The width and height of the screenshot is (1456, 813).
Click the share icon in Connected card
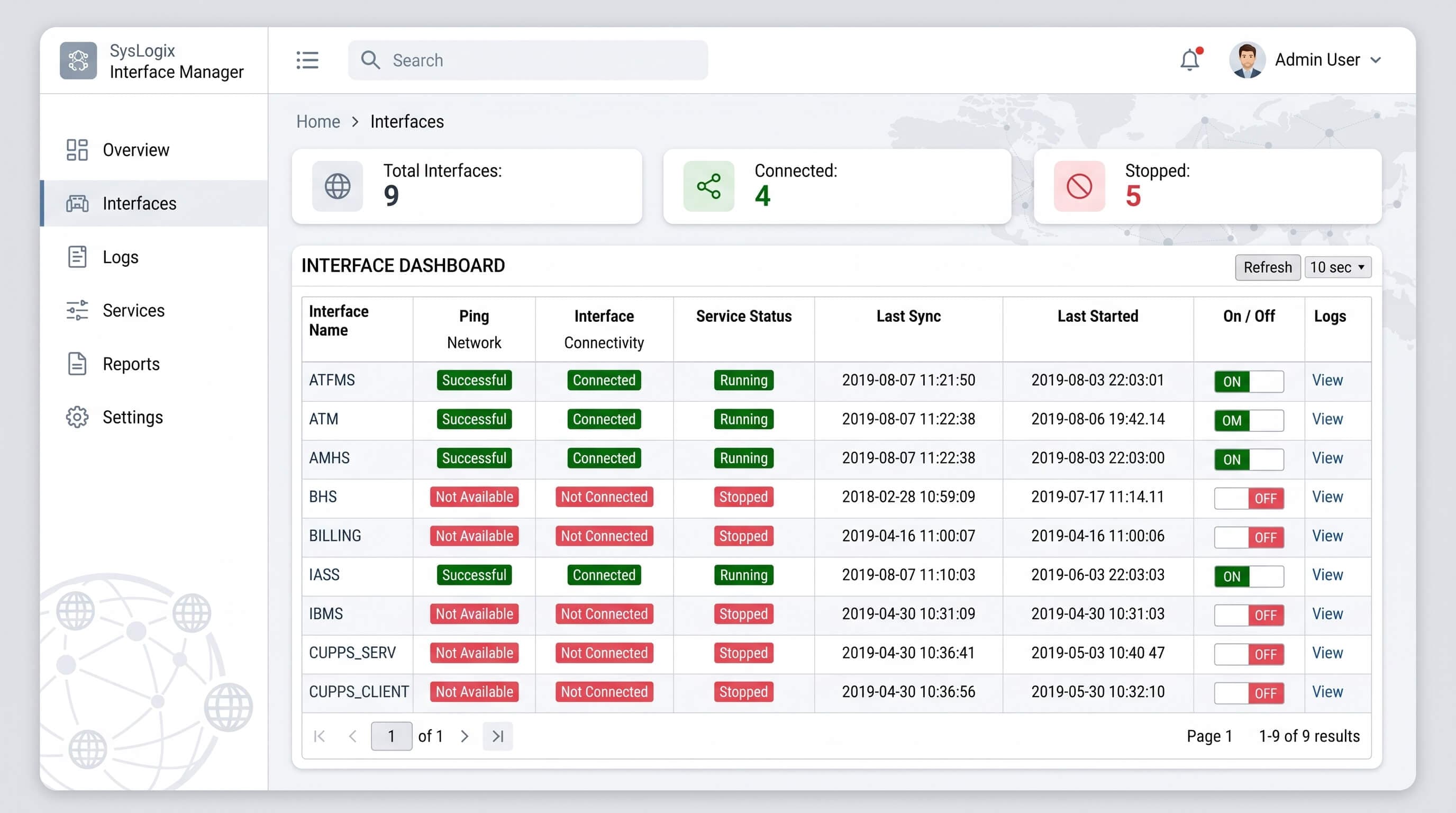pyautogui.click(x=709, y=186)
